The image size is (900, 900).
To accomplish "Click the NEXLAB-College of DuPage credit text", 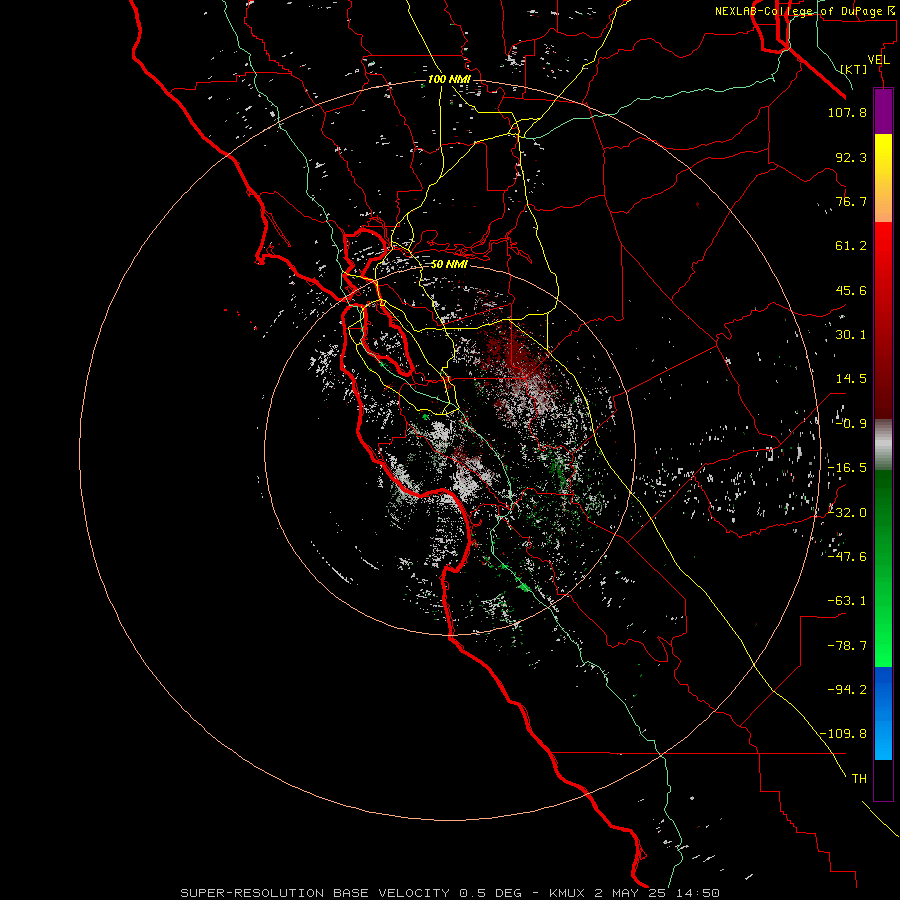I will [806, 11].
